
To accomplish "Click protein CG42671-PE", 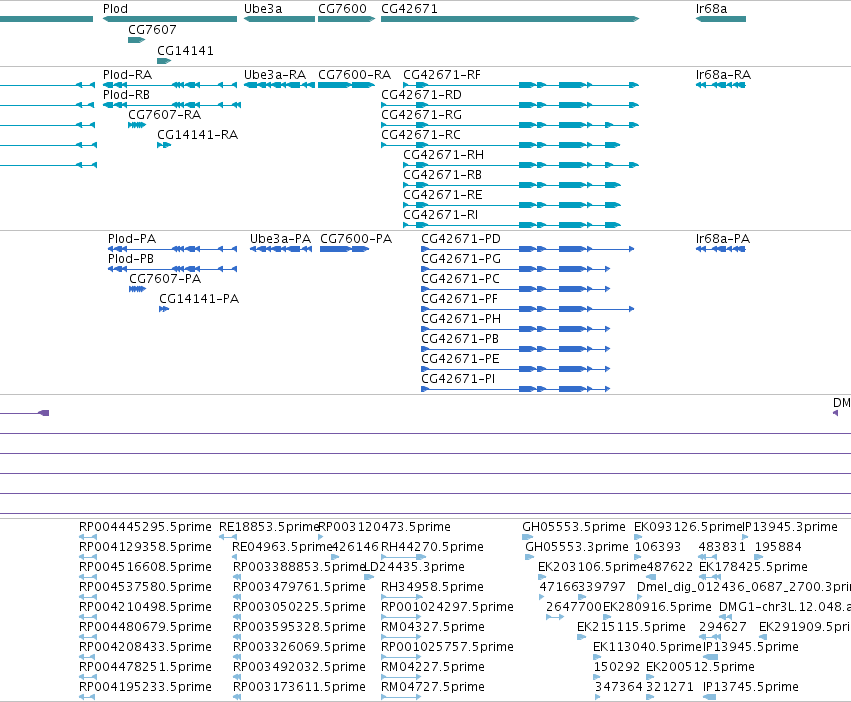I will click(460, 358).
